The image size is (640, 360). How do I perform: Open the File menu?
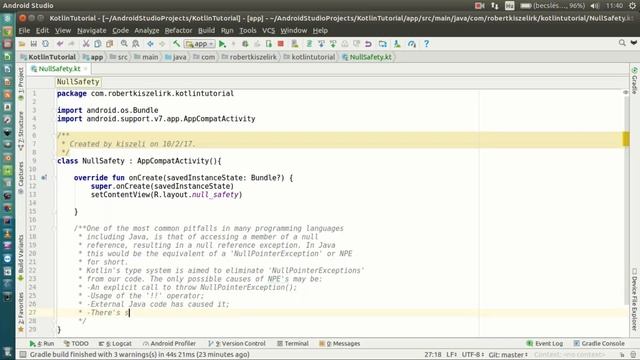tap(24, 31)
